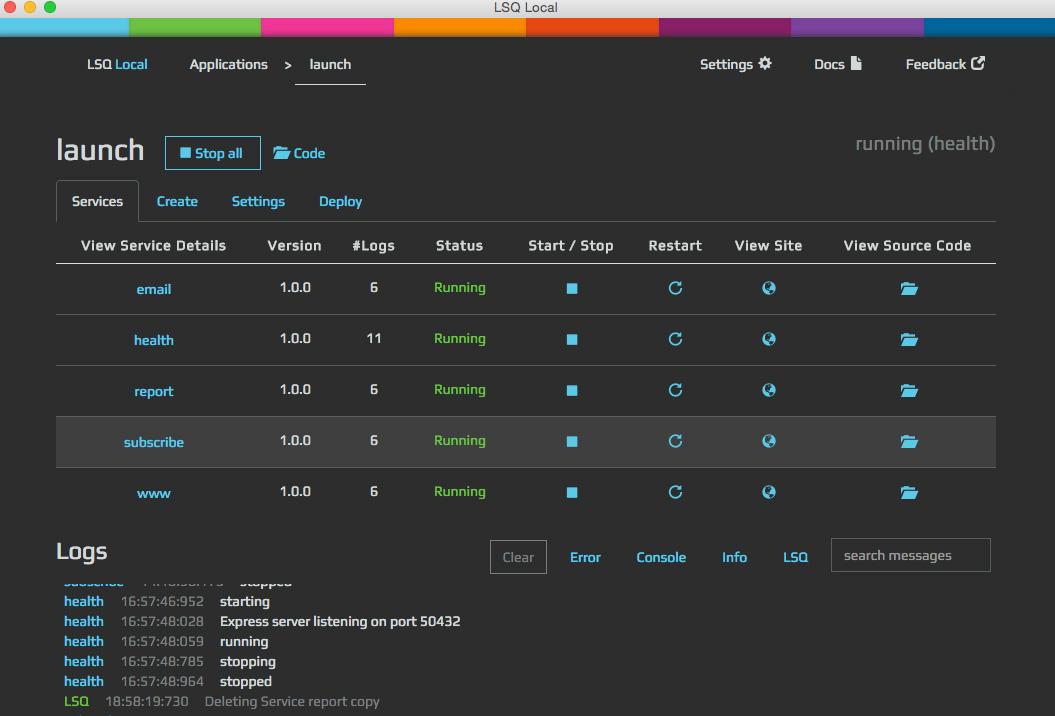Stop the subscribe service
Screen dimensions: 1055x716
pyautogui.click(x=572, y=442)
